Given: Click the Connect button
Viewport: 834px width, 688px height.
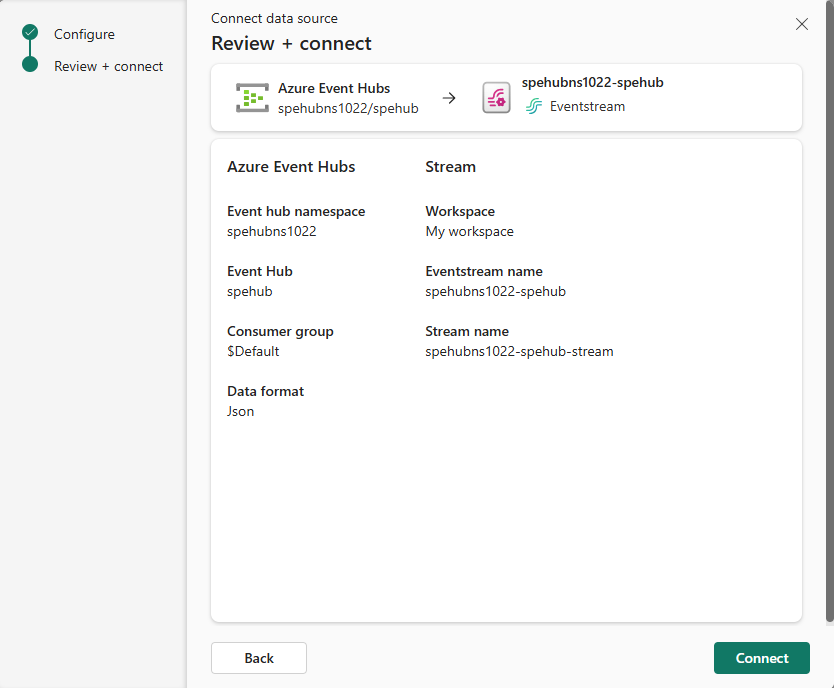Looking at the screenshot, I should point(762,658).
